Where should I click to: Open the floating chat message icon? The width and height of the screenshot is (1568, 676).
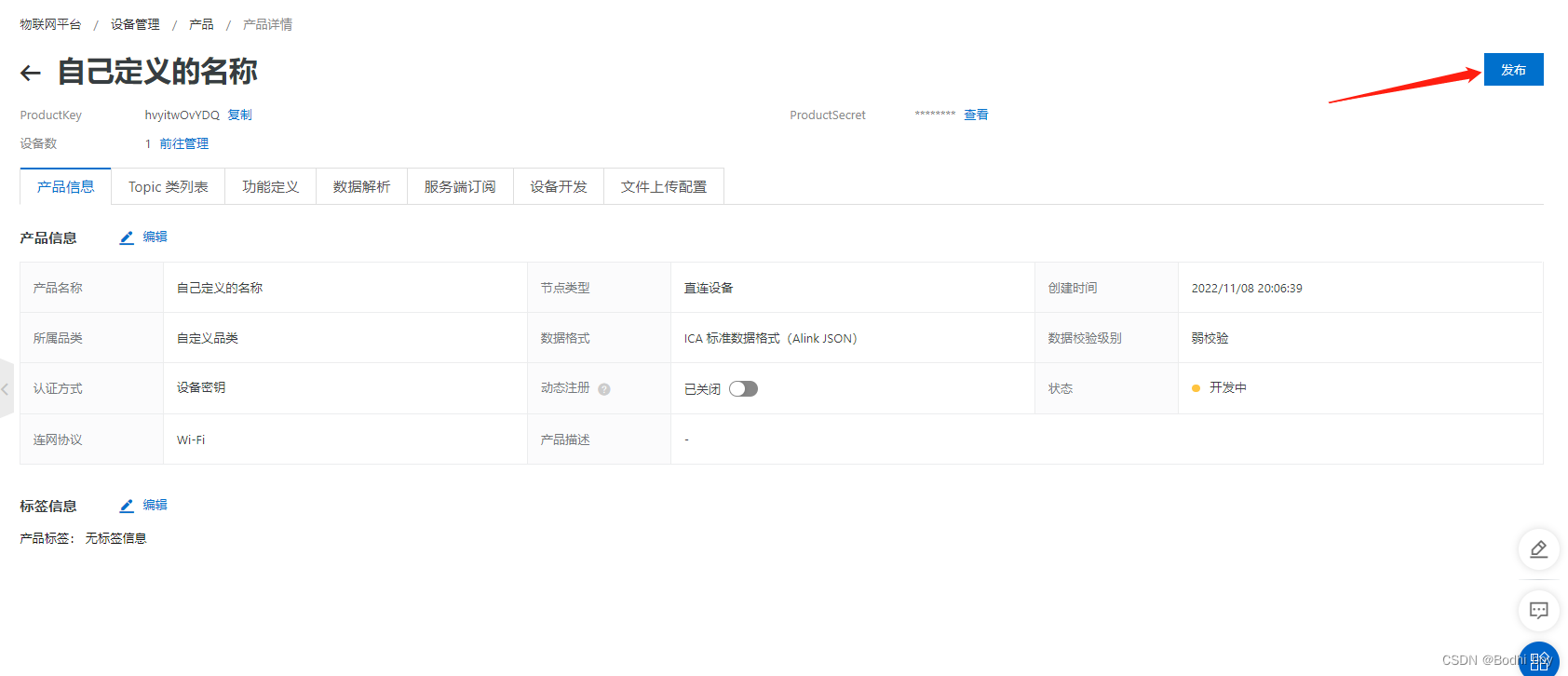1538,611
